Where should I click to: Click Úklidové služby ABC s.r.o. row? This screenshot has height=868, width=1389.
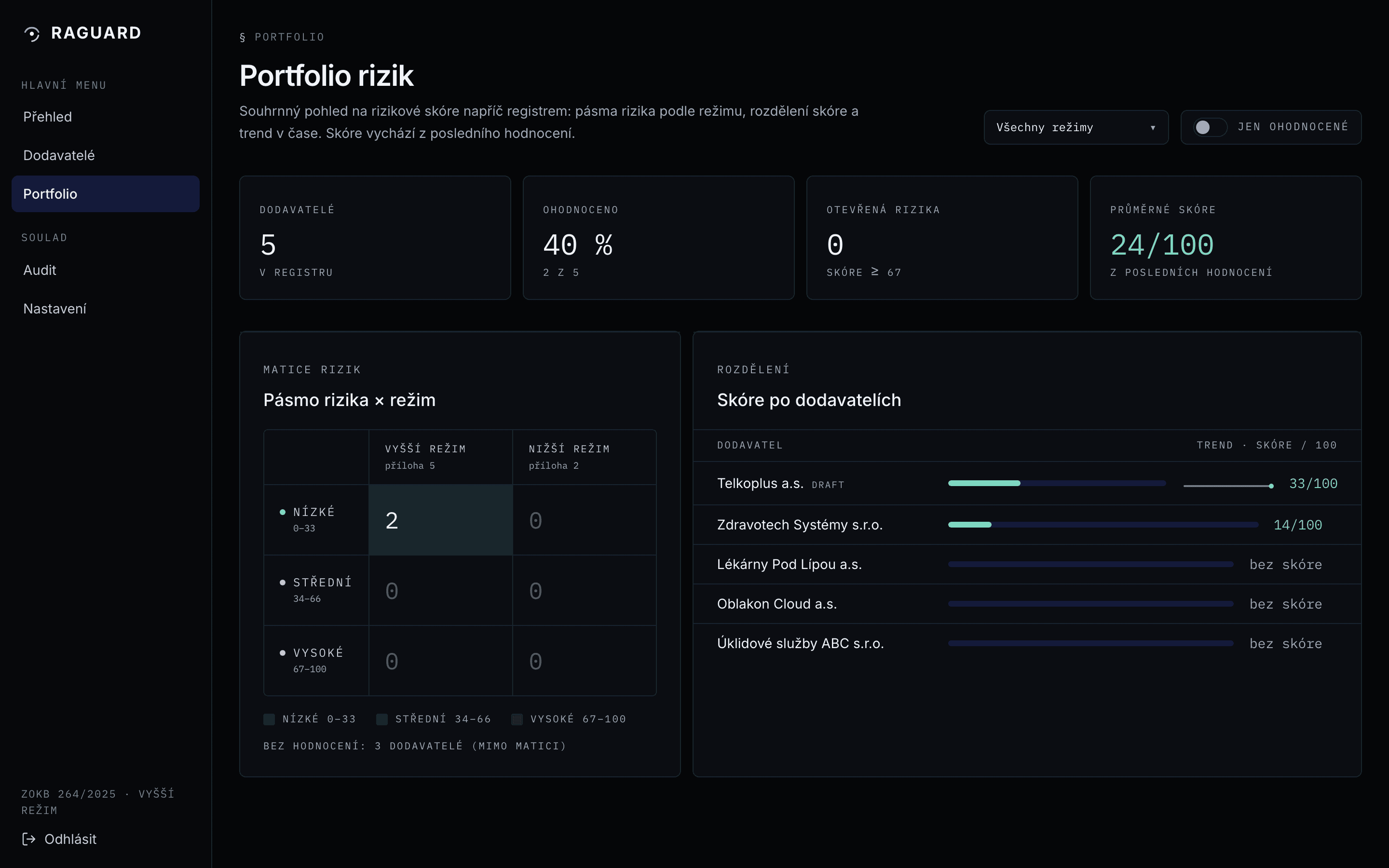[1027, 644]
